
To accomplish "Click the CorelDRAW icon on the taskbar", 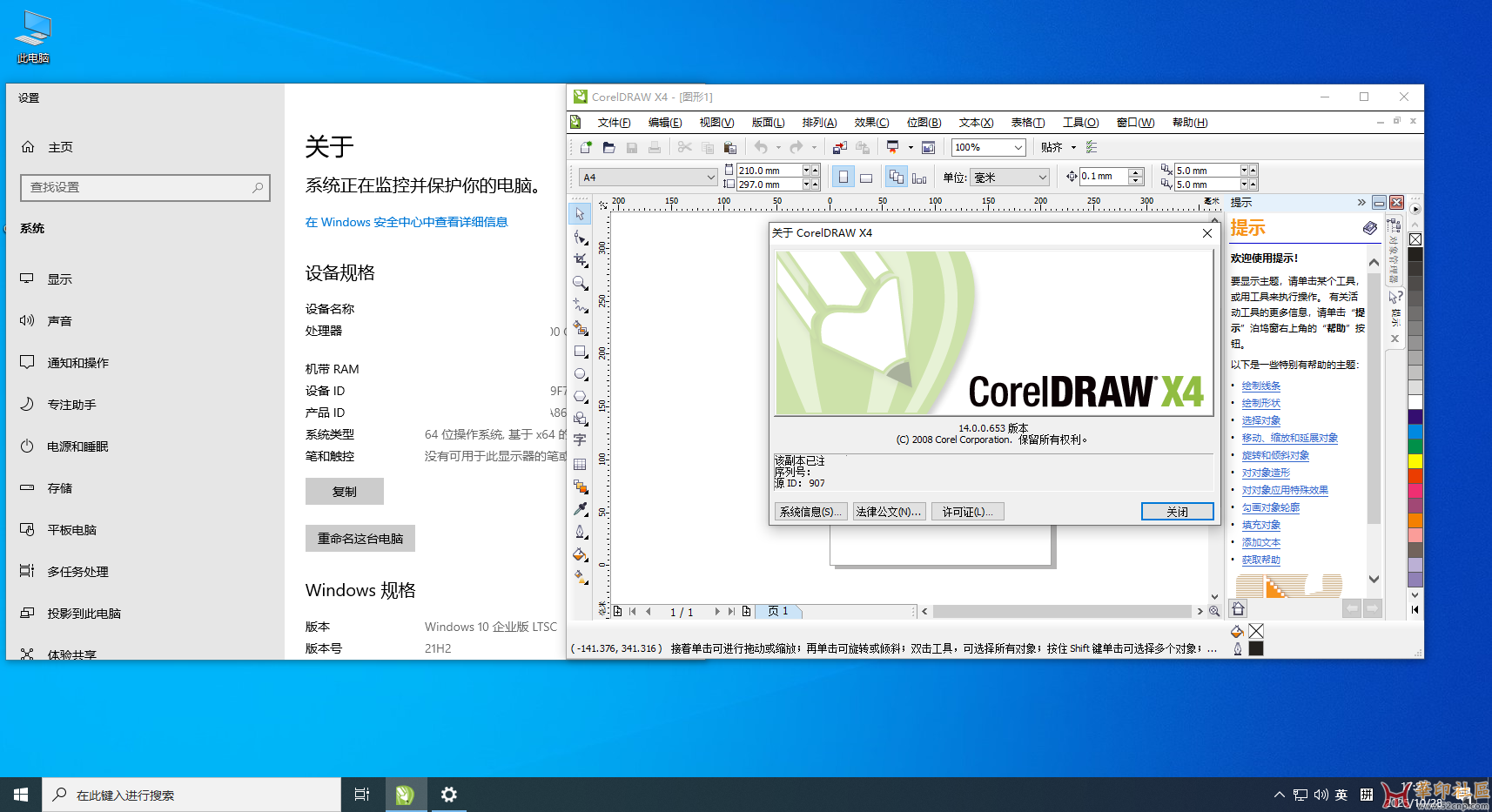I will [x=405, y=794].
